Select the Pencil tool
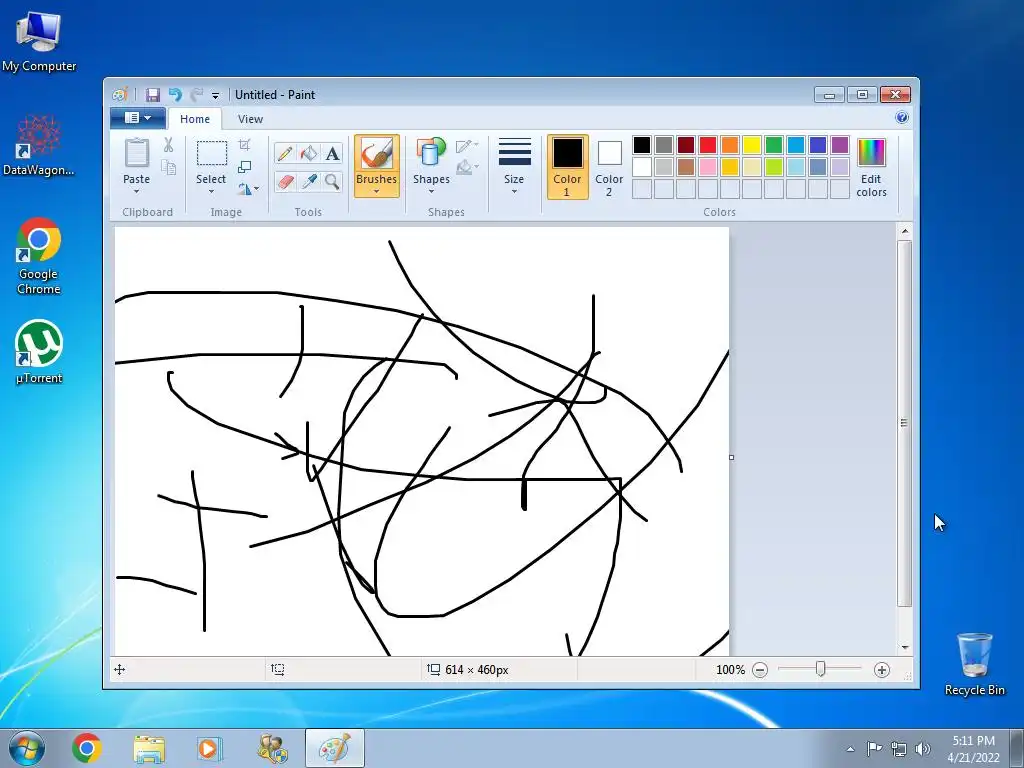Viewport: 1024px width, 768px height. click(285, 153)
